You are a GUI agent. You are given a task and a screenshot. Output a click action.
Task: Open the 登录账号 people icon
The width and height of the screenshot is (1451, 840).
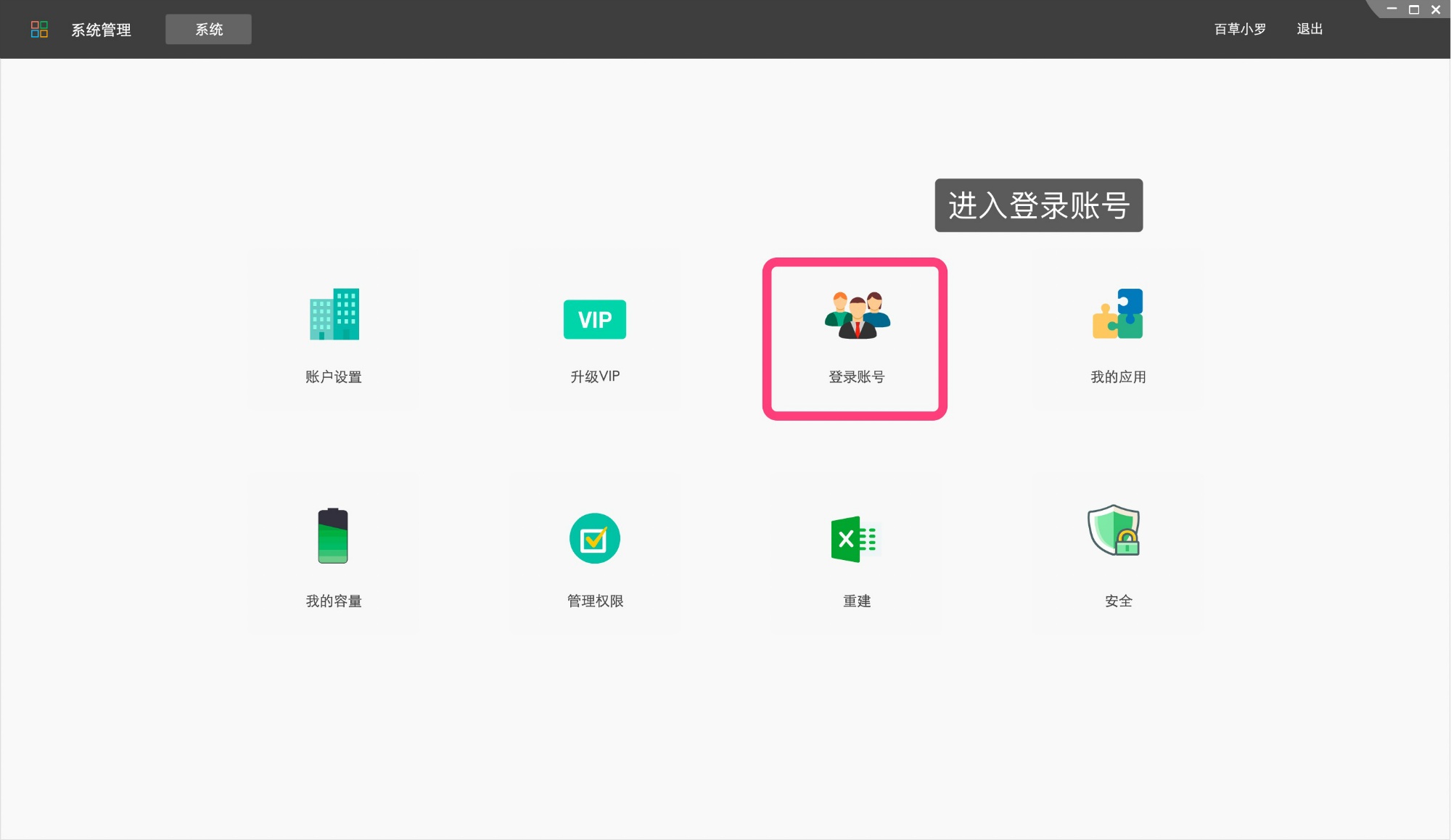[x=858, y=315]
